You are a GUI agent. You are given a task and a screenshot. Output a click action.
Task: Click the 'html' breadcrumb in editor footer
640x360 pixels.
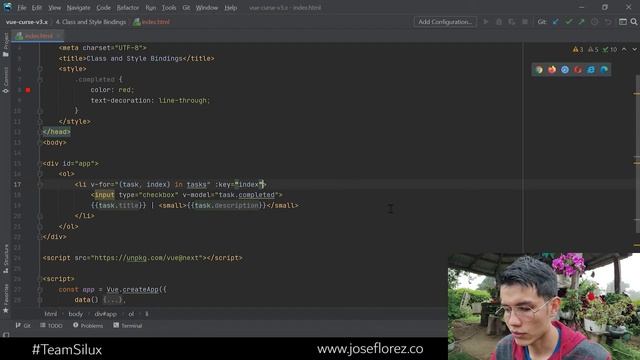[51, 314]
